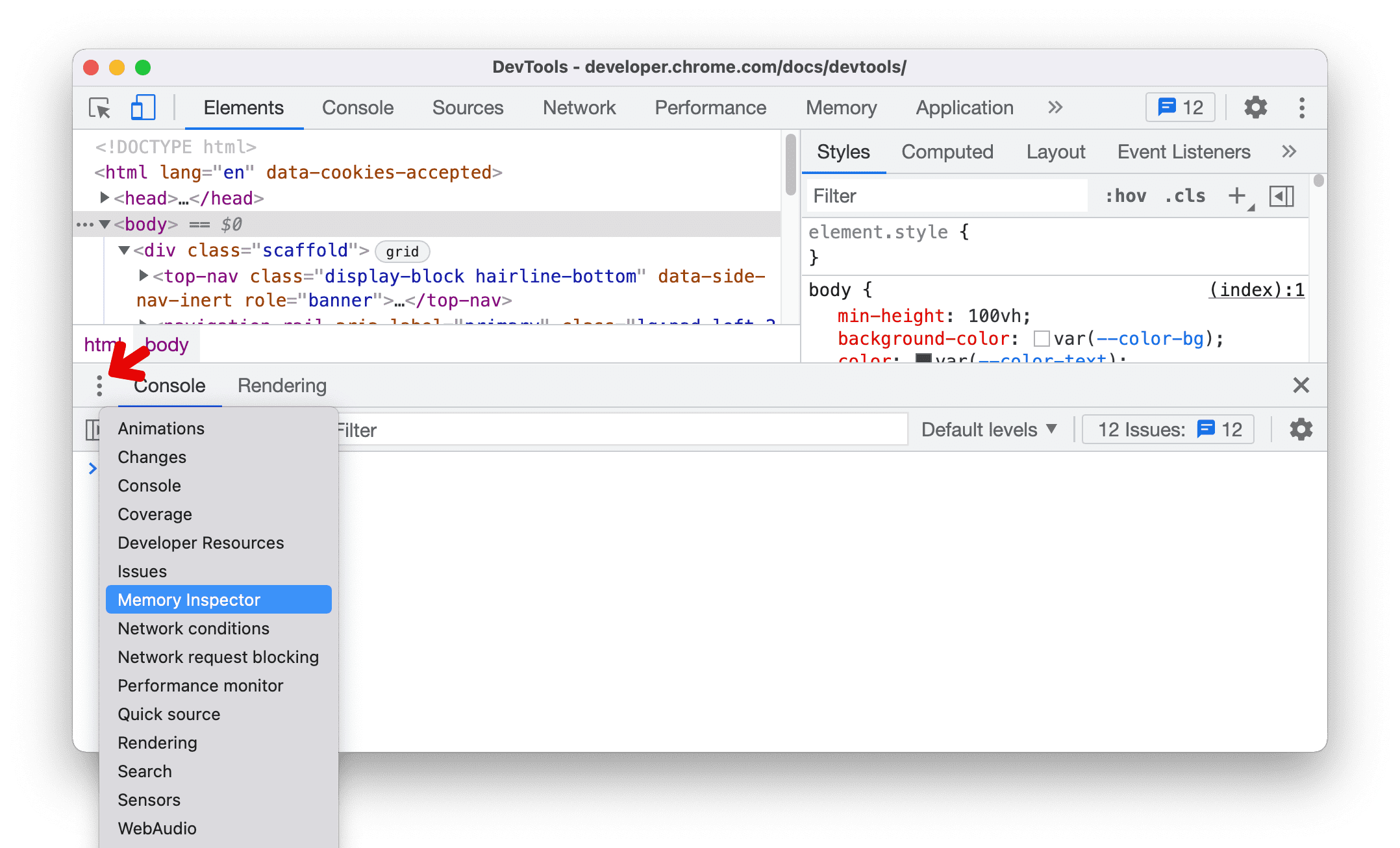Click the more tools three-dot drawer icon

coord(99,386)
